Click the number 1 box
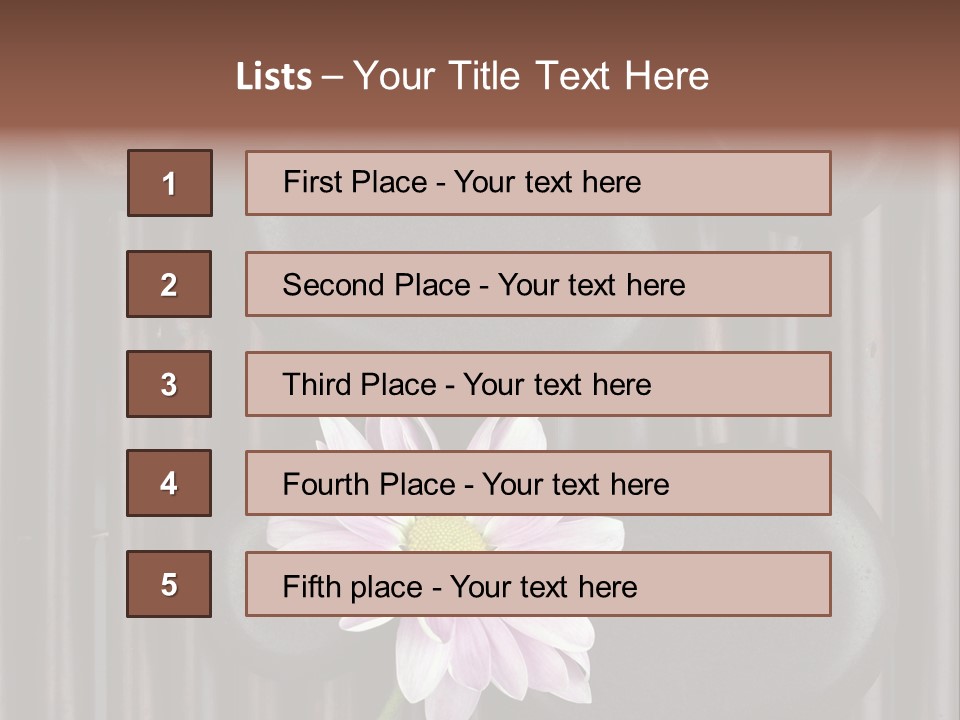 point(170,182)
